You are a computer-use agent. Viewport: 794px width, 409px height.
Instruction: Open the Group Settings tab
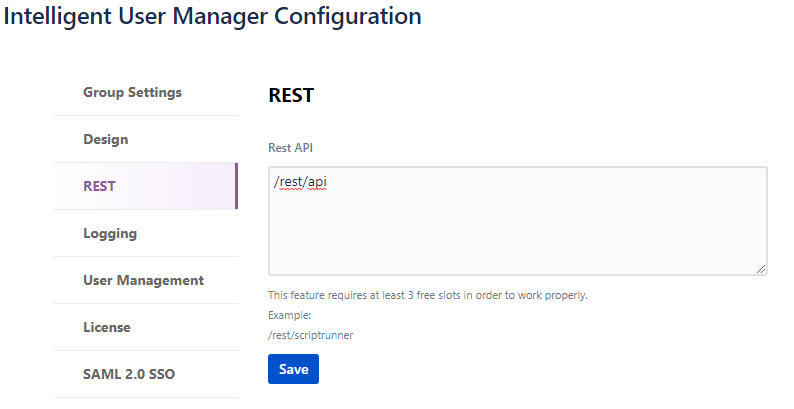click(x=132, y=92)
